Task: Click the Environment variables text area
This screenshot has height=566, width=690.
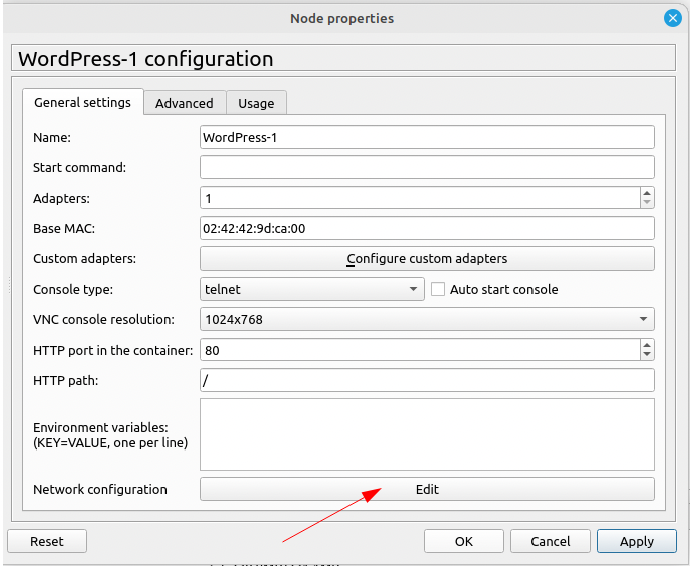Action: [427, 434]
